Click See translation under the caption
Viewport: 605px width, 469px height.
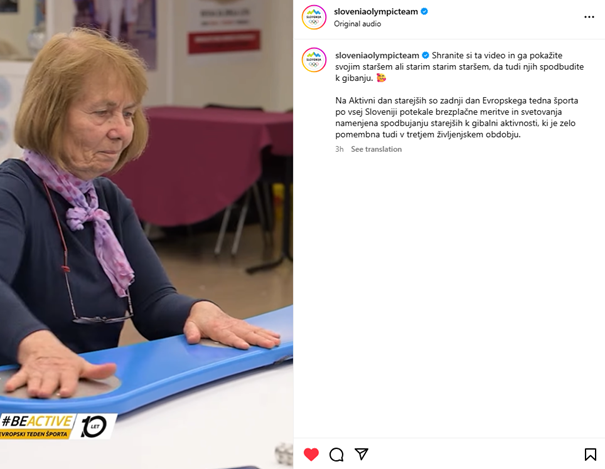click(376, 149)
